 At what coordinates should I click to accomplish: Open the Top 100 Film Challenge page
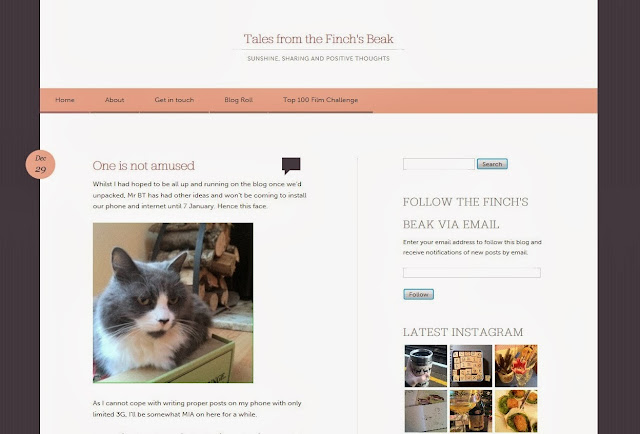pyautogui.click(x=320, y=100)
